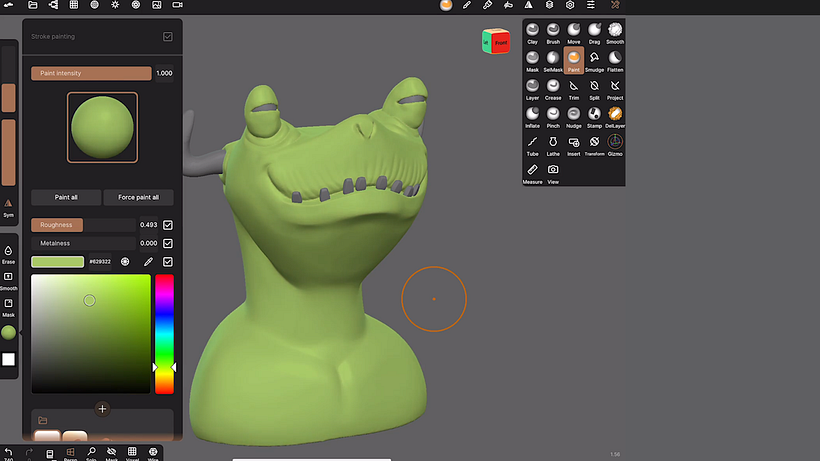Select the SelMask tool
Screen dimensions: 820x461
click(553, 61)
